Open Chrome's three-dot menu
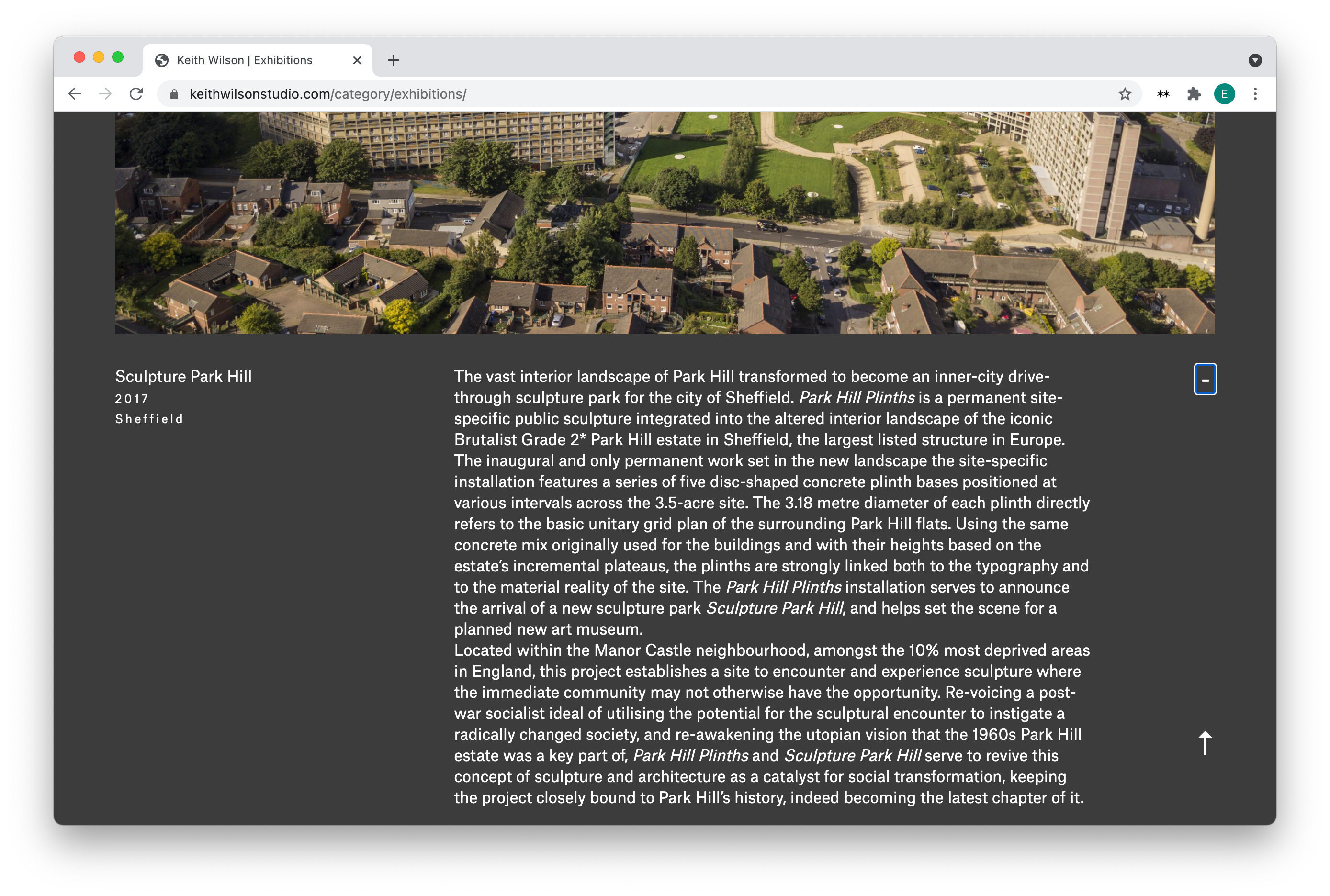Image resolution: width=1330 pixels, height=896 pixels. tap(1254, 94)
